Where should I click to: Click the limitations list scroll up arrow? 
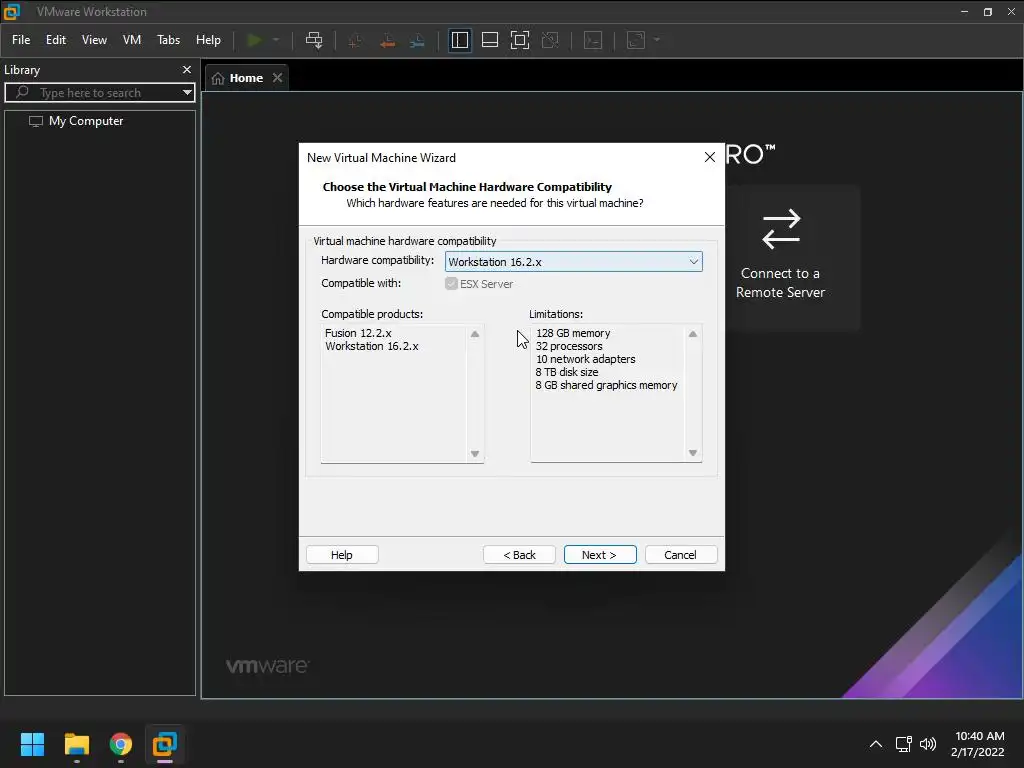(x=693, y=334)
